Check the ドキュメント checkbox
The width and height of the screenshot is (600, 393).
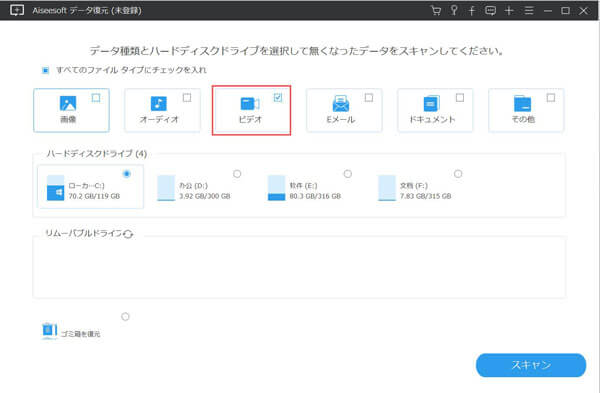[460, 98]
